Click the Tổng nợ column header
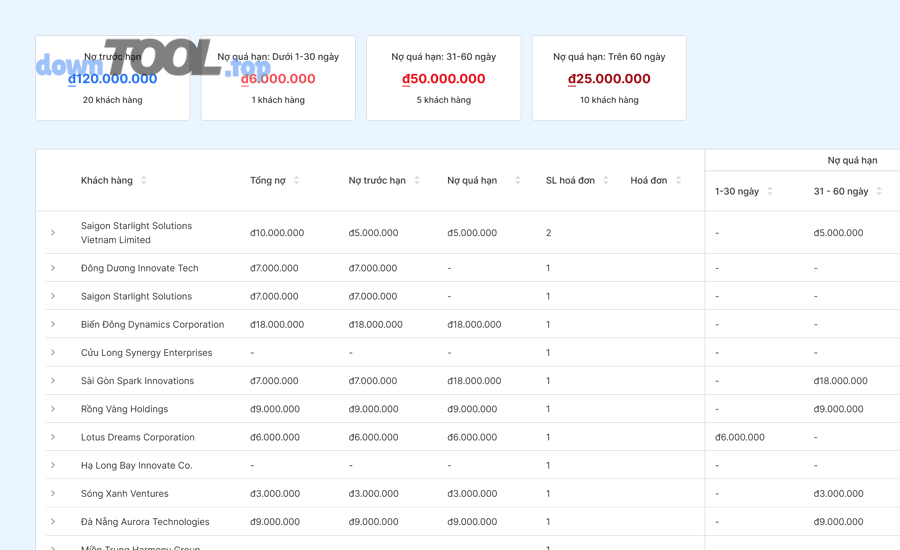The image size is (900, 550). tap(267, 180)
